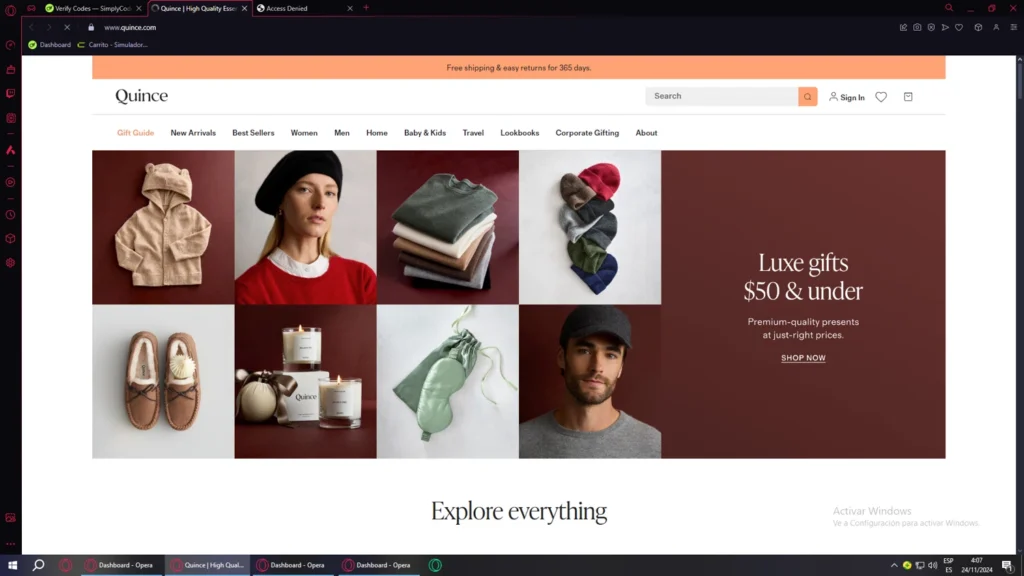Open Opera sidebar settings gear
1024x576 pixels.
(x=11, y=263)
